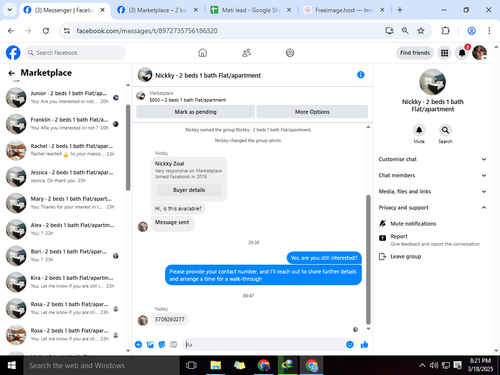The image size is (500, 375).
Task: Reload the page
Action: coord(46,31)
